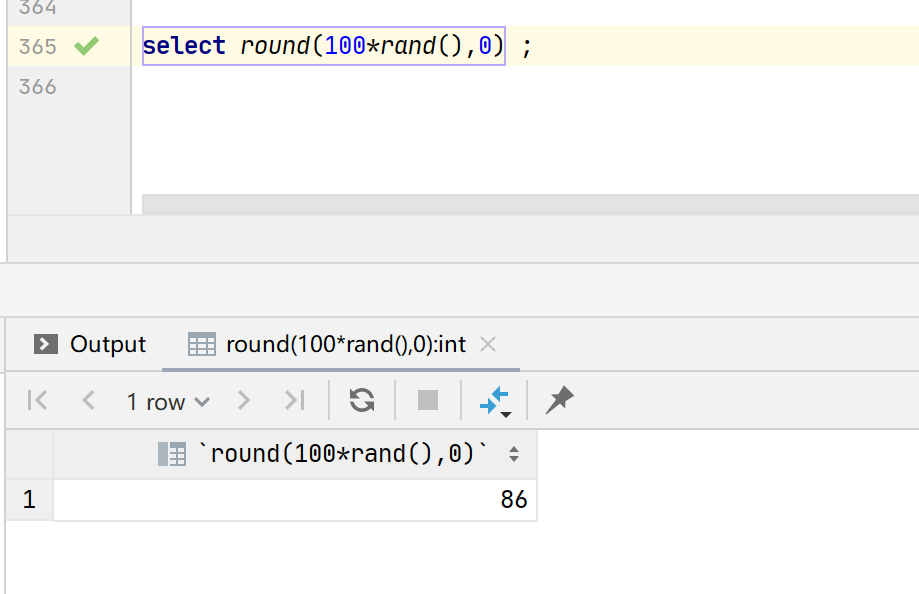Screen dimensions: 919x594
Task: Reload the query result data
Action: (x=362, y=400)
